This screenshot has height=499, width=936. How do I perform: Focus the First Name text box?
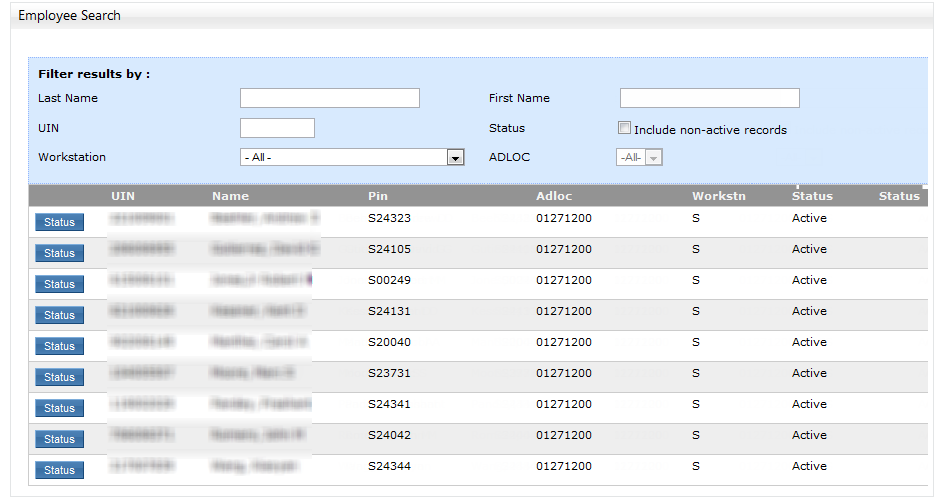[709, 98]
